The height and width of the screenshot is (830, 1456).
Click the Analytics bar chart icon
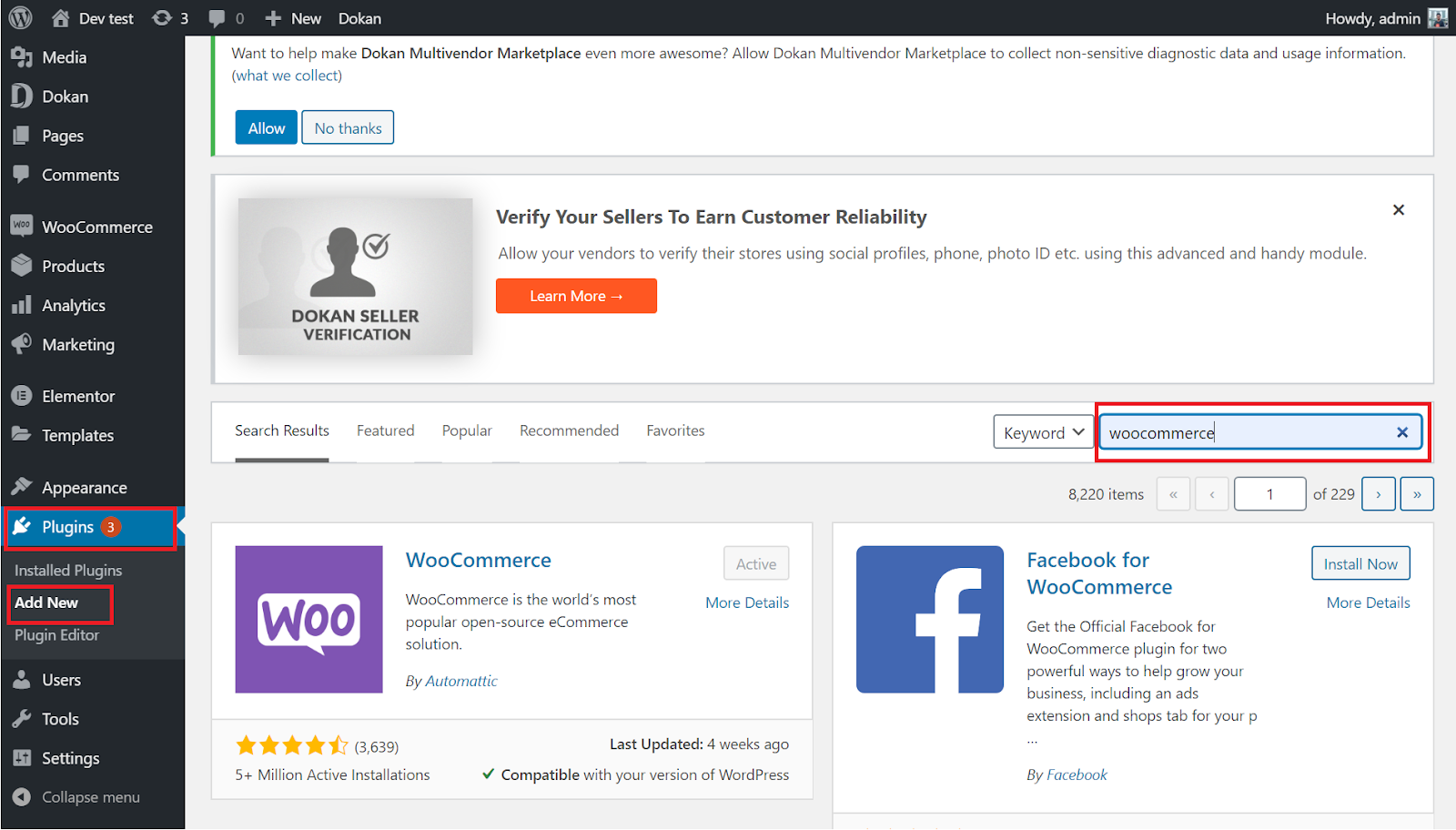(x=22, y=305)
